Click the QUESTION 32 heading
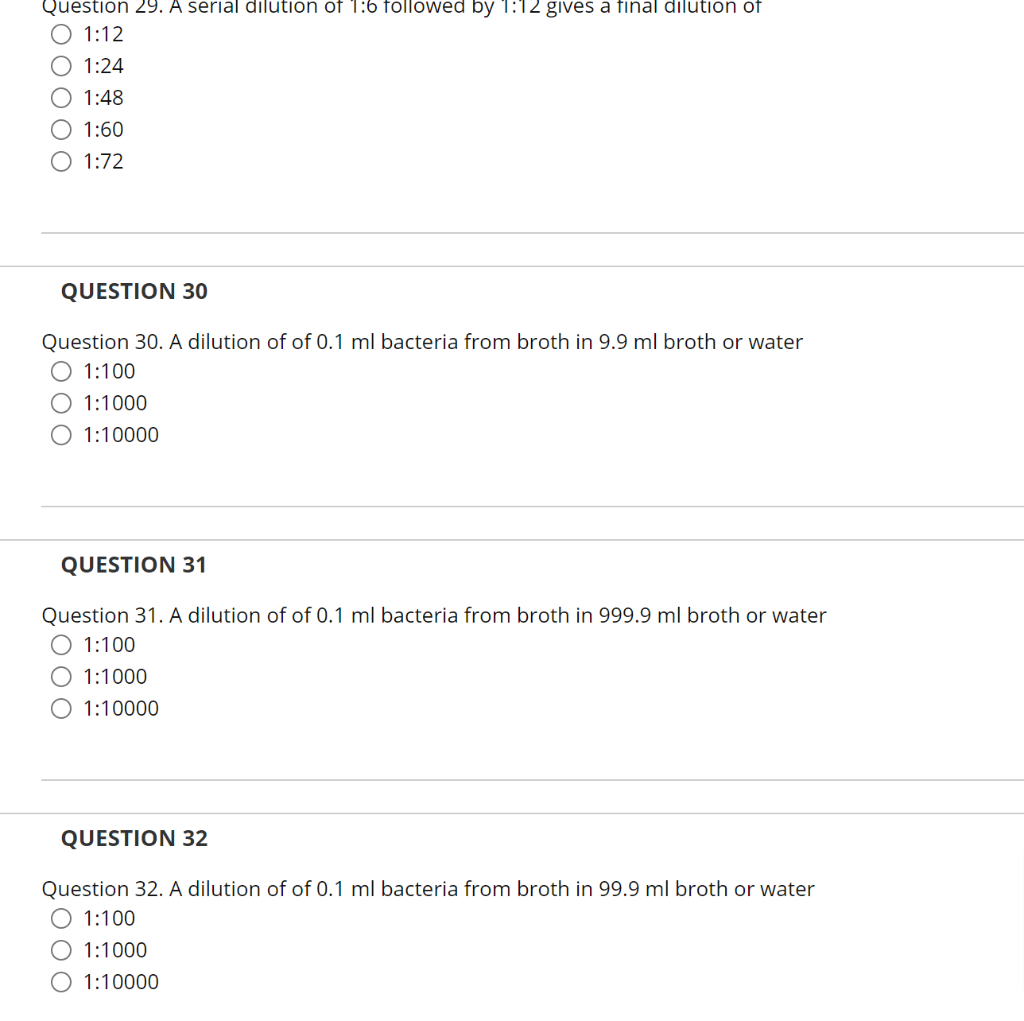Screen dimensions: 1024x1021 coord(135,838)
